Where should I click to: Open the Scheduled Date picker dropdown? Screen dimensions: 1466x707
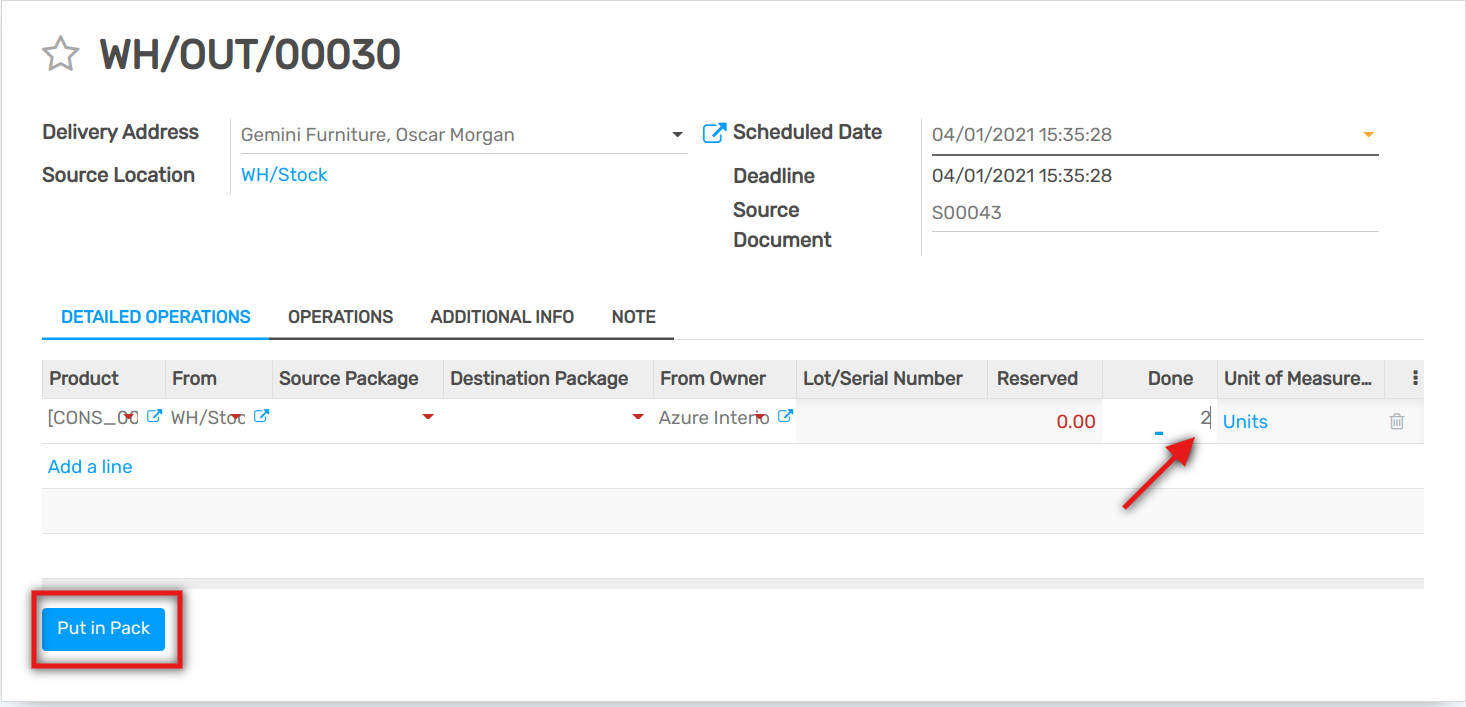pyautogui.click(x=1368, y=135)
